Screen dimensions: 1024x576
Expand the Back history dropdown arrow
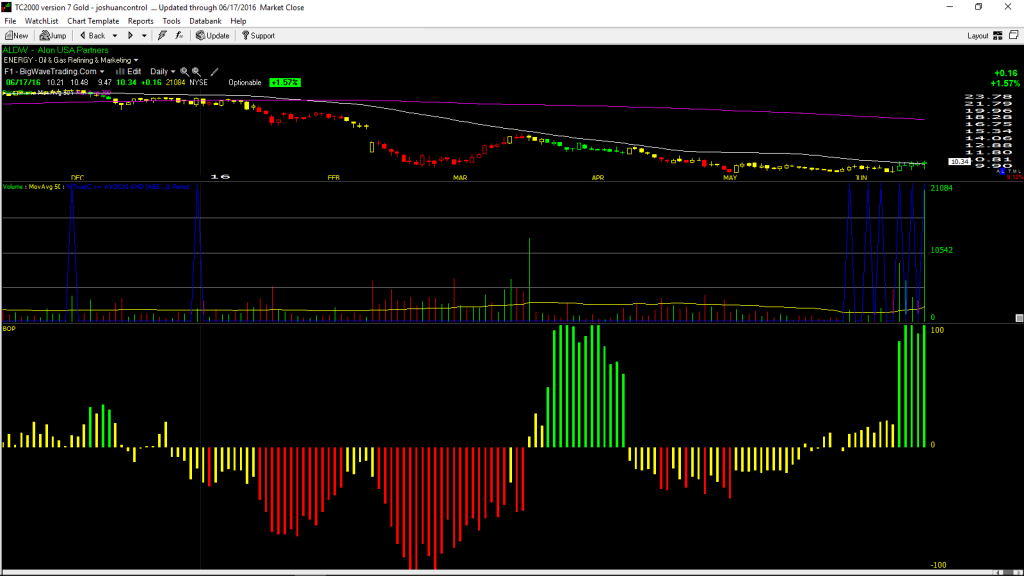[x=115, y=36]
